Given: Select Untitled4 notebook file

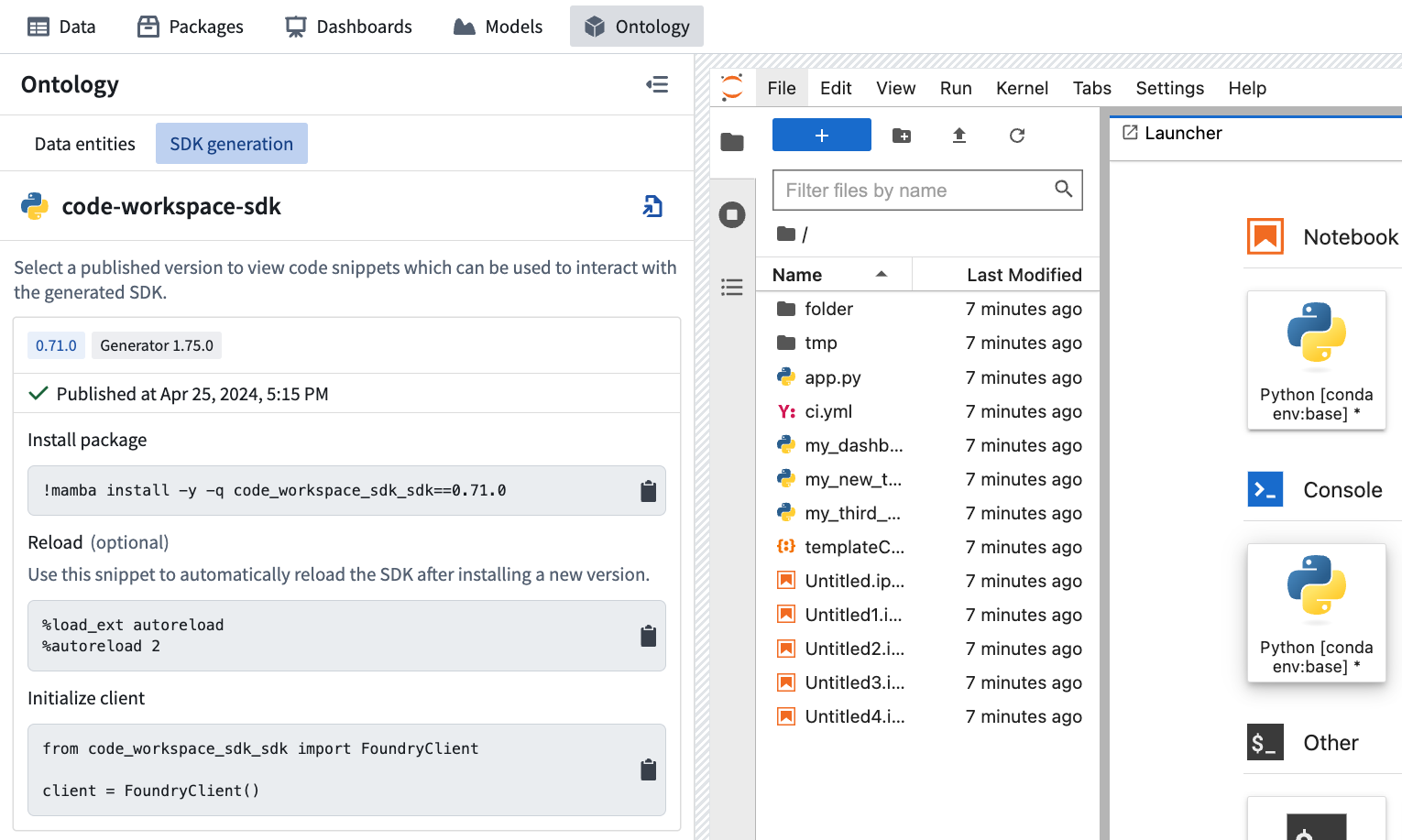Looking at the screenshot, I should click(x=927, y=716).
